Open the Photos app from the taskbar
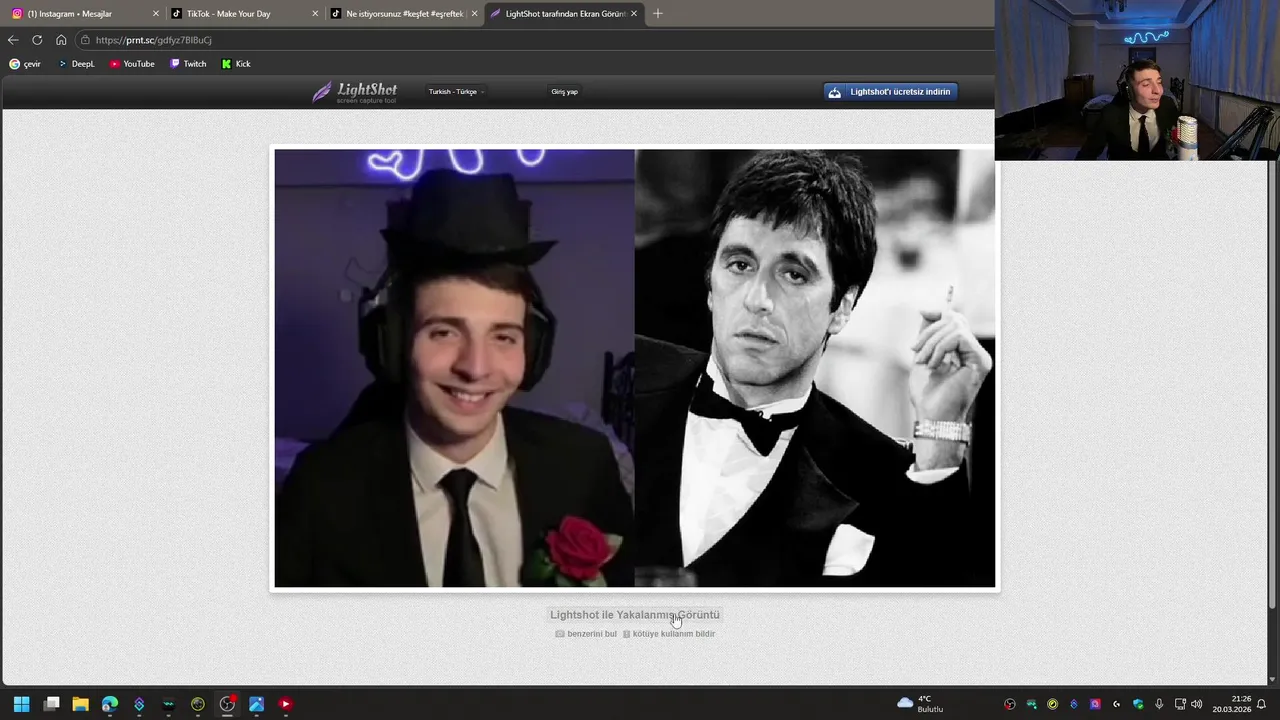Viewport: 1280px width, 720px height. (x=256, y=704)
